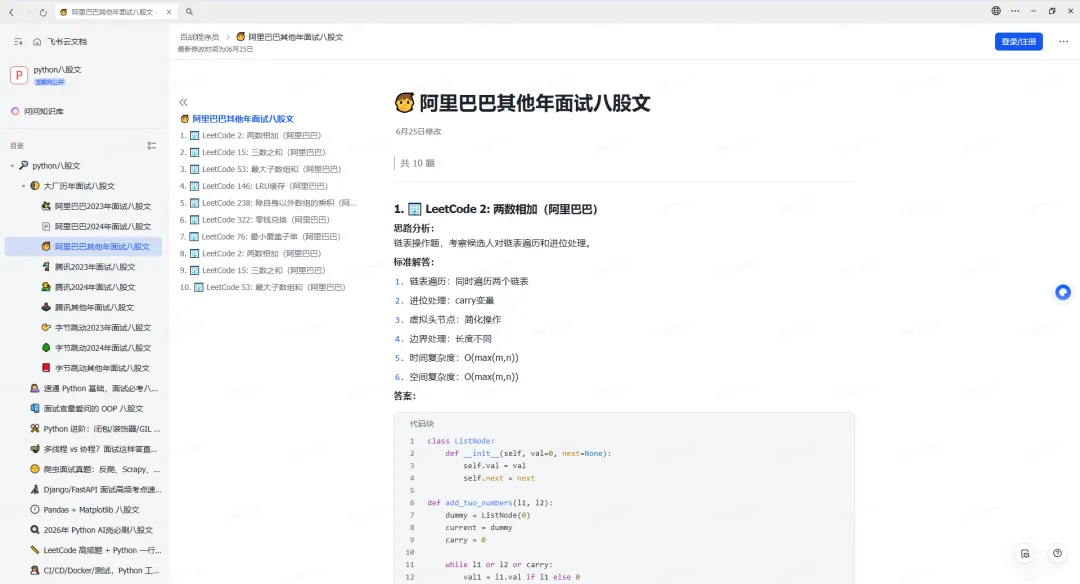
Task: Click the 代码块 label
Action: tap(422, 424)
